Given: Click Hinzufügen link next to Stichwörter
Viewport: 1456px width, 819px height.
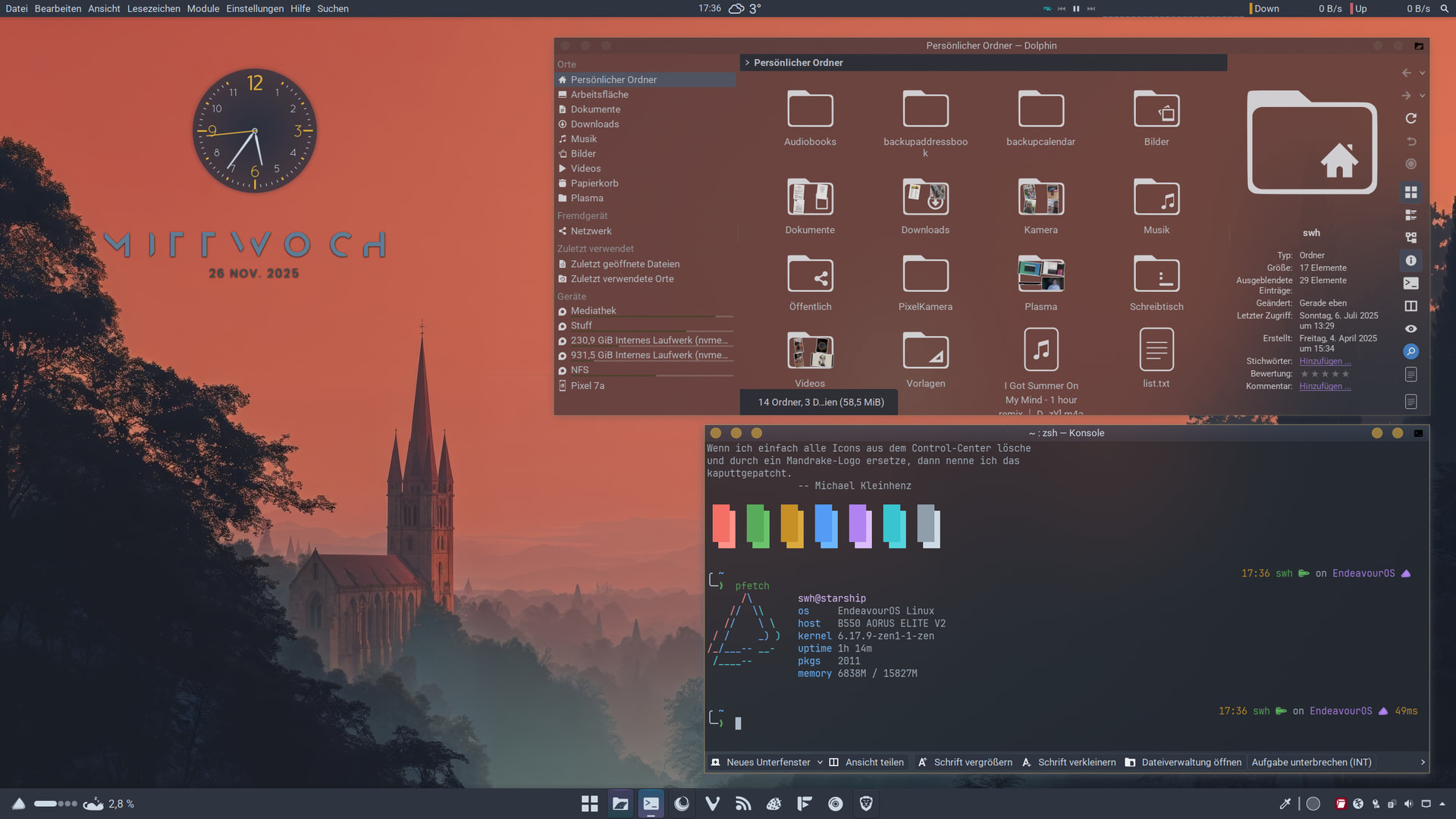Looking at the screenshot, I should click(1325, 361).
